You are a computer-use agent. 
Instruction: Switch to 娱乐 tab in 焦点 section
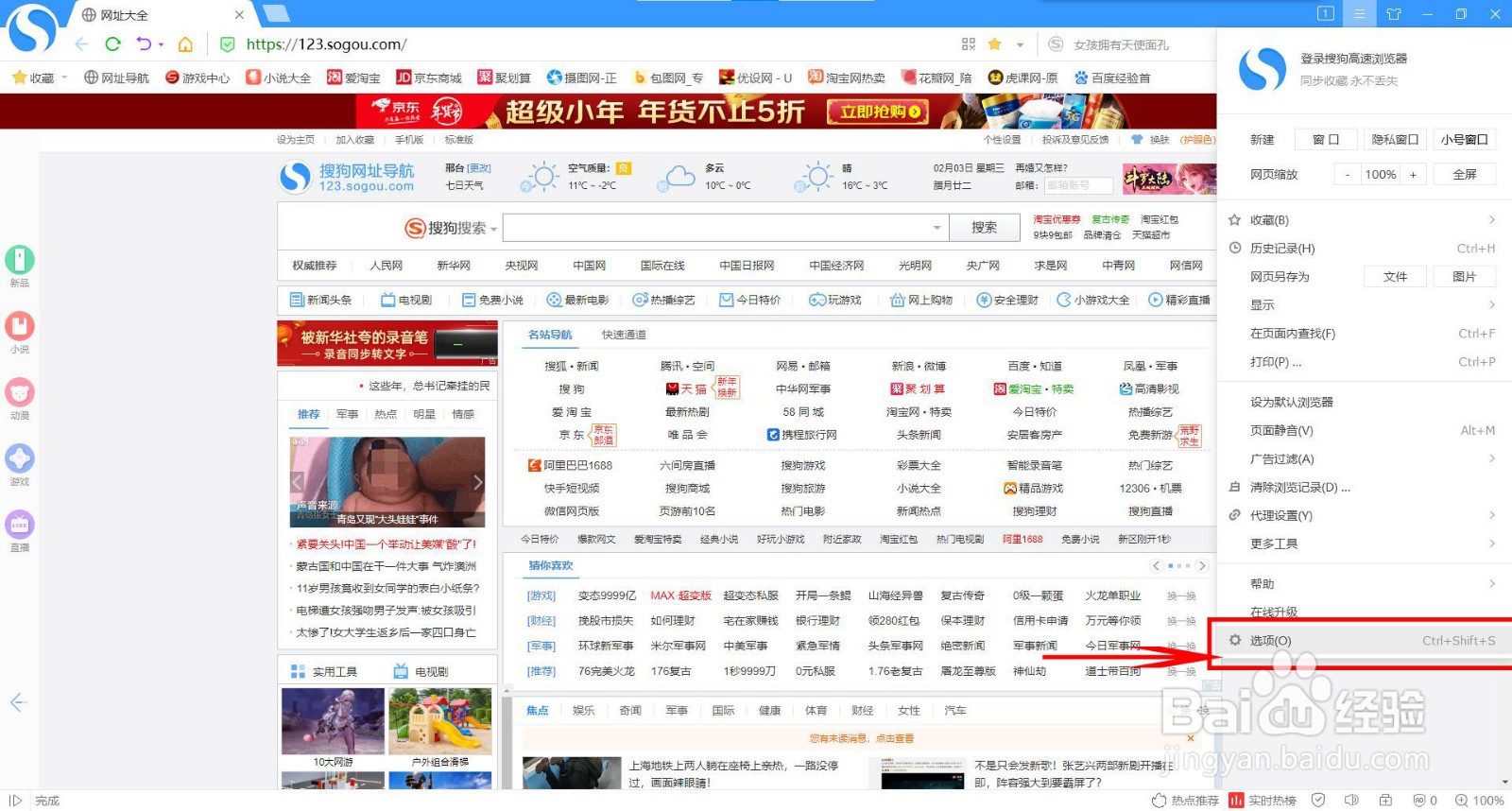click(x=583, y=710)
